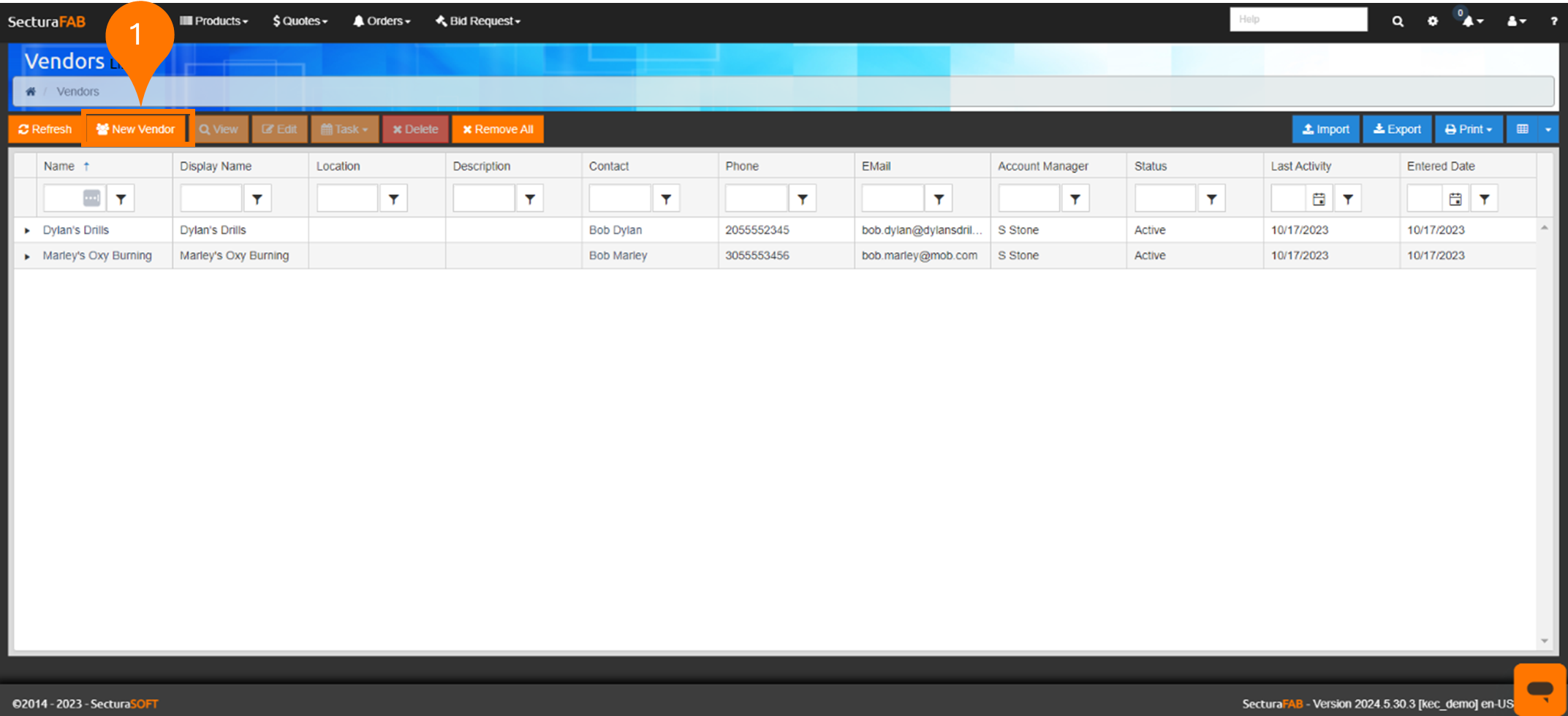This screenshot has height=716, width=1568.
Task: Click the search magnifier icon in header
Action: pyautogui.click(x=1397, y=21)
